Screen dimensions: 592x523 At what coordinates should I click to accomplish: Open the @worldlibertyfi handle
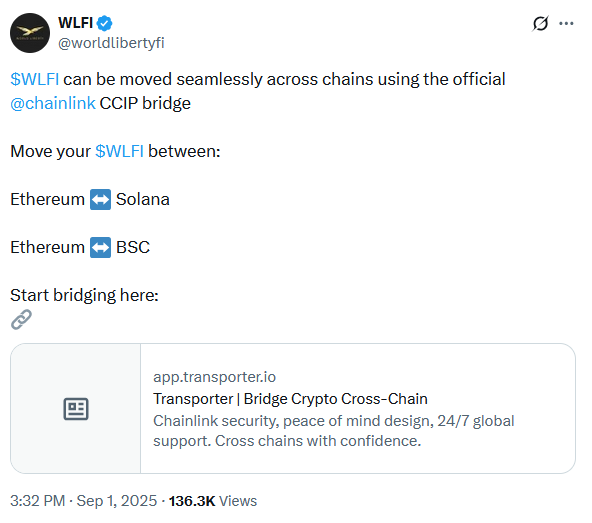111,43
